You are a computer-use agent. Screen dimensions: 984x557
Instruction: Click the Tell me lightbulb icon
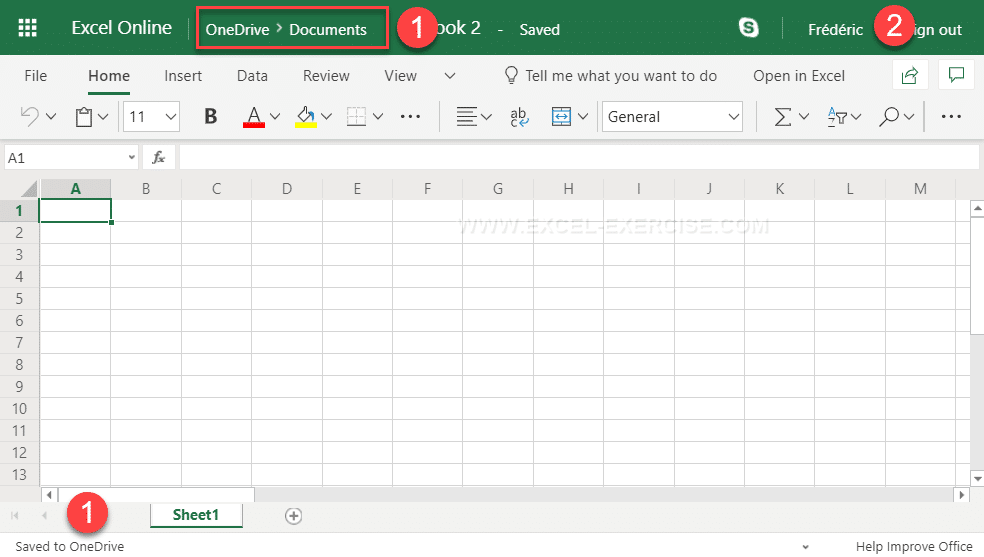pos(511,76)
